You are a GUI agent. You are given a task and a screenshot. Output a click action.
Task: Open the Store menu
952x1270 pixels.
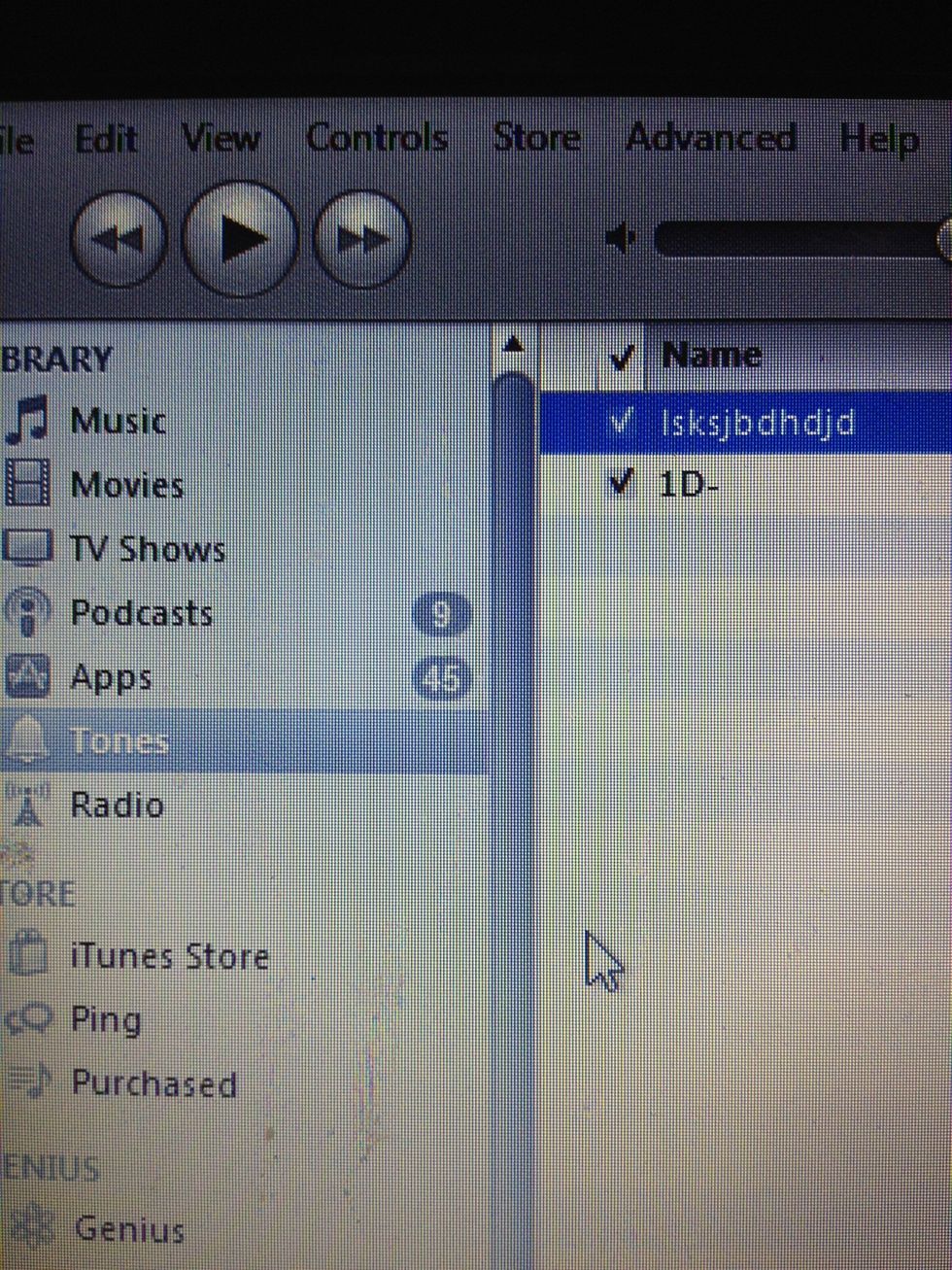[536, 139]
